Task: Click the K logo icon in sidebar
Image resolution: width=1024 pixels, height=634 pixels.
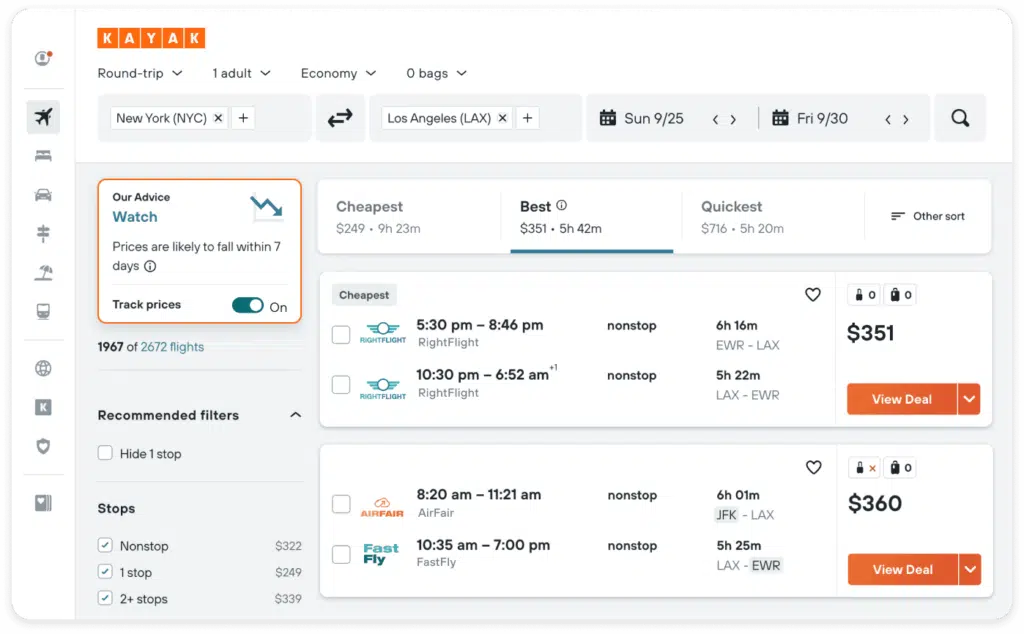Action: 43,407
